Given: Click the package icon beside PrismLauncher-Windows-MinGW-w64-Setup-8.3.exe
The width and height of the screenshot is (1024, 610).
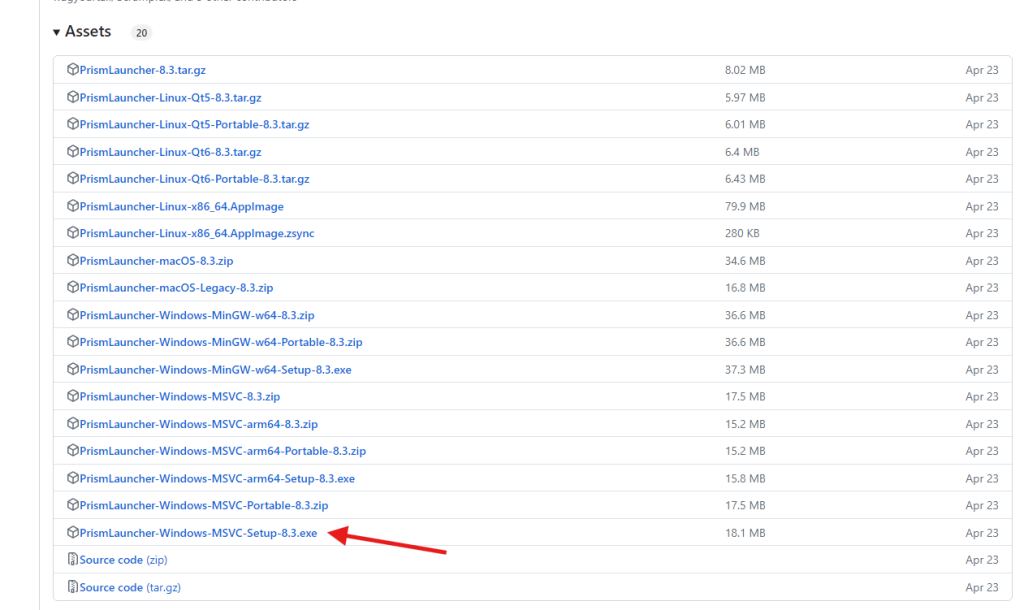Looking at the screenshot, I should pos(70,369).
